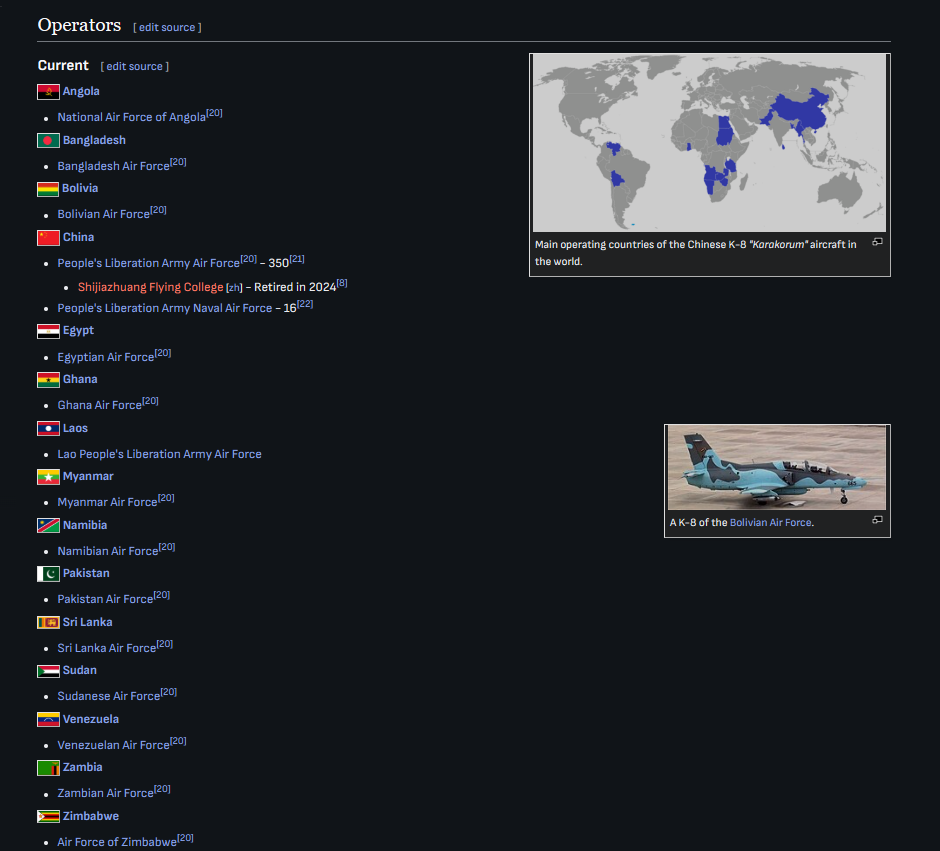This screenshot has width=940, height=851.
Task: Open the Sudanese Air Force link
Action: click(x=109, y=696)
